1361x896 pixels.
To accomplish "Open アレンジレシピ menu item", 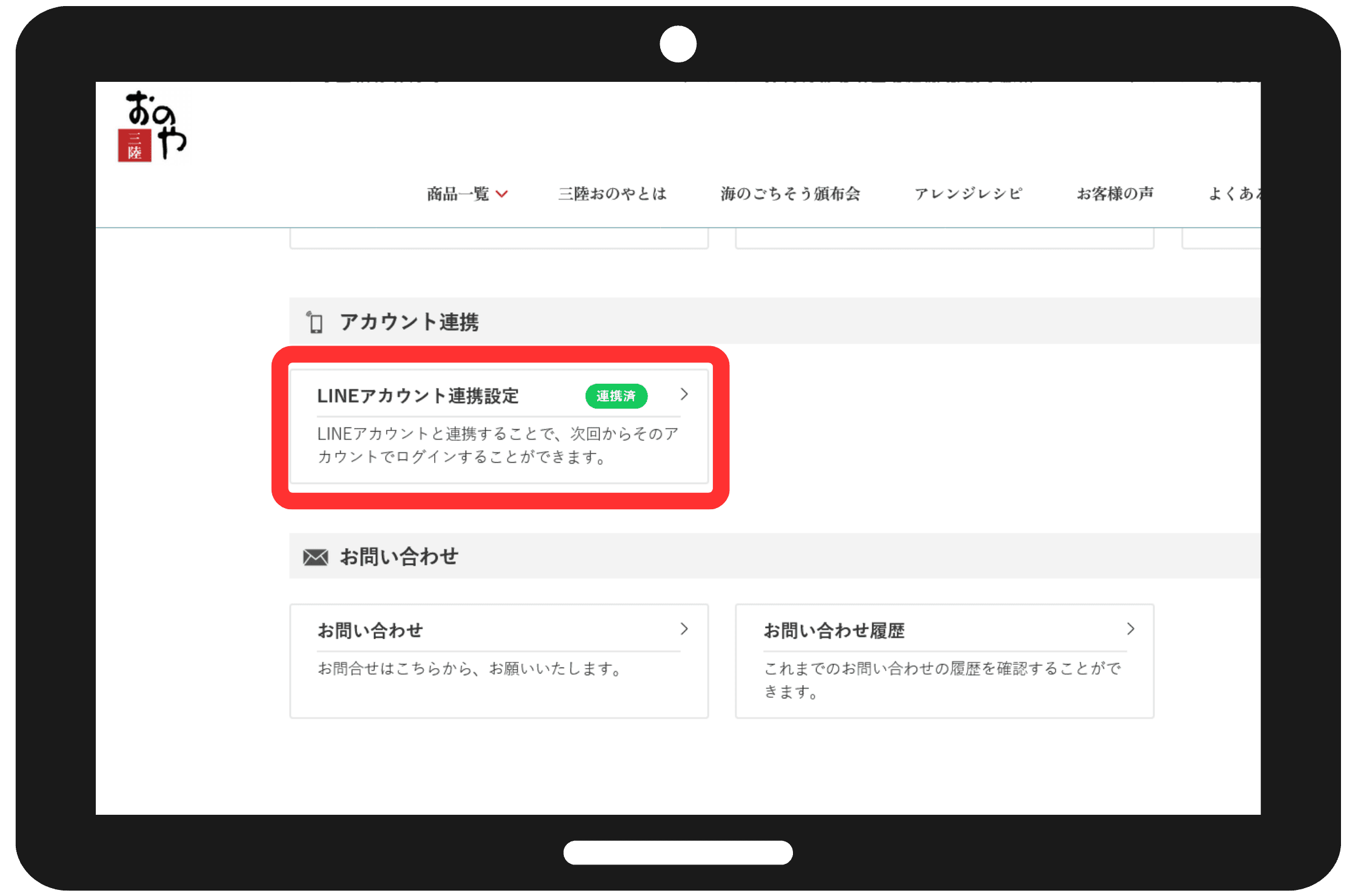I will 968,194.
